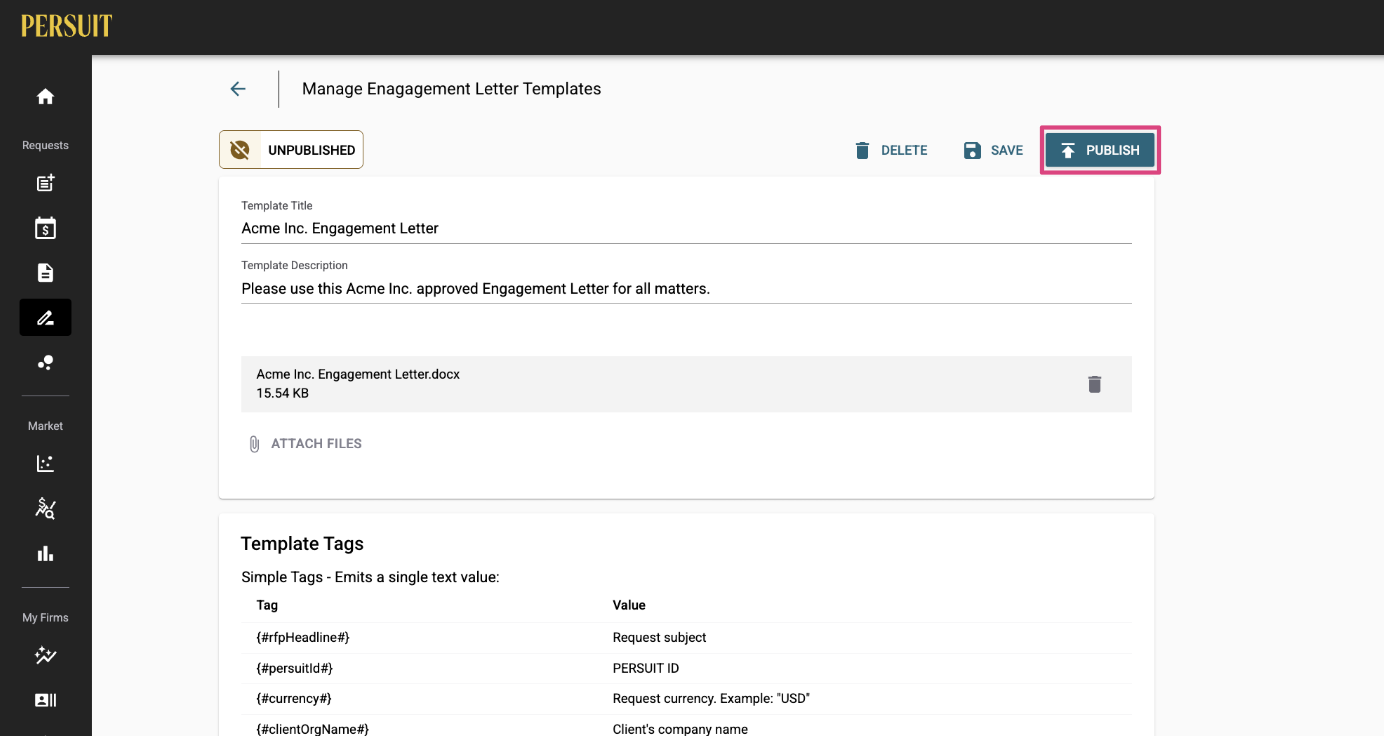Viewport: 1384px width, 736px height.
Task: Click the {#persuitId#} tag
Action: 295,668
